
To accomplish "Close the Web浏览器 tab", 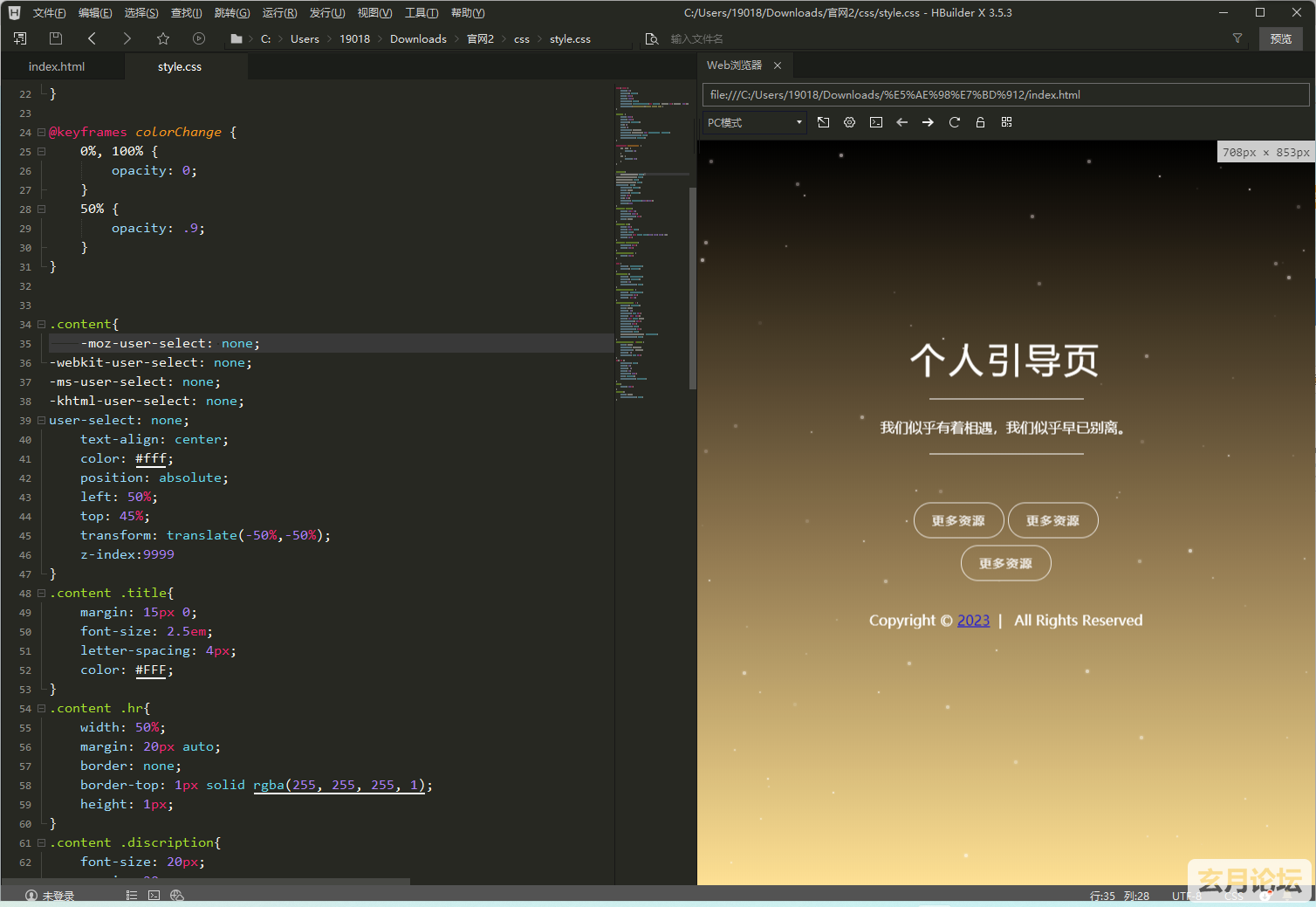I will point(778,65).
